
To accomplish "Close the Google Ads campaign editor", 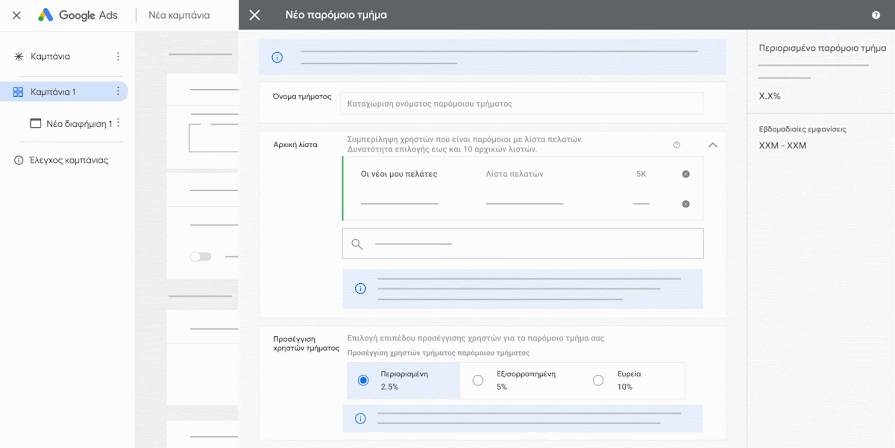I will click(x=16, y=15).
